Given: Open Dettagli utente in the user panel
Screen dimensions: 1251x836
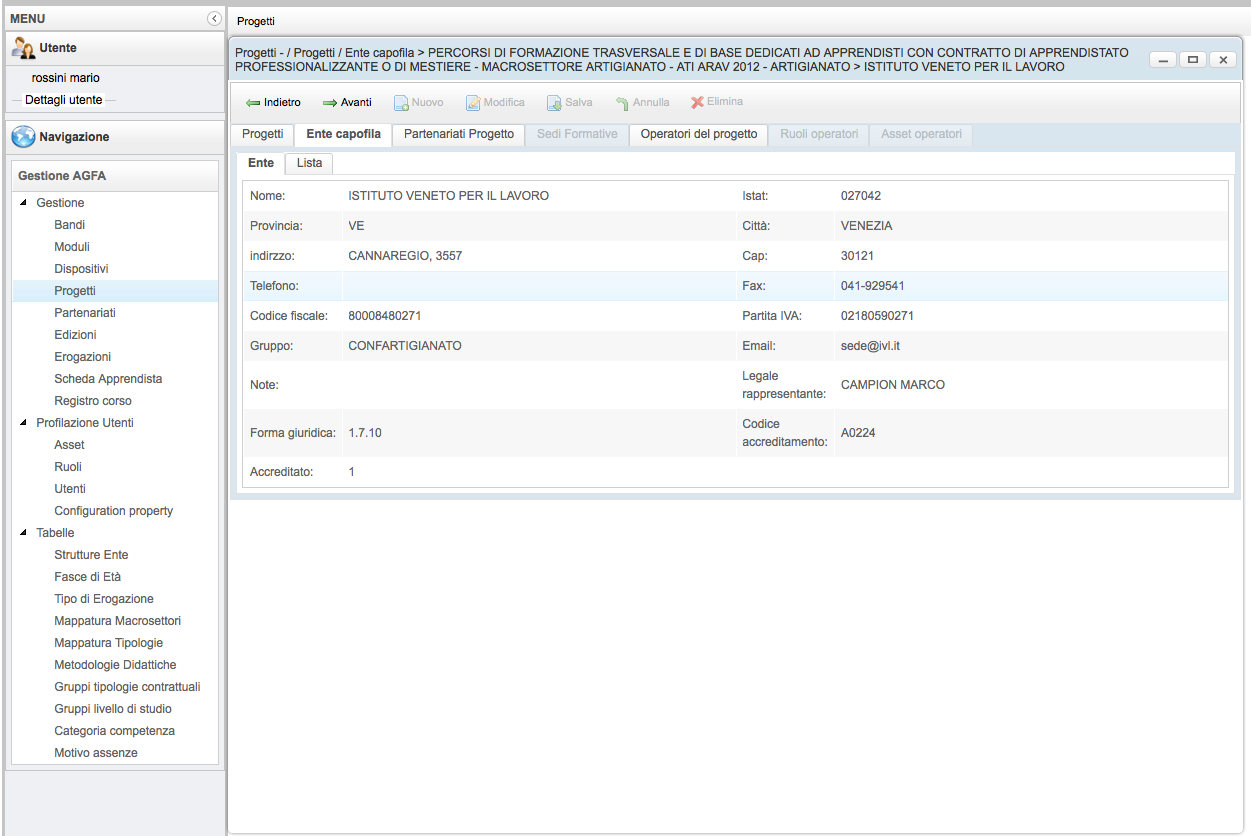Looking at the screenshot, I should [64, 100].
